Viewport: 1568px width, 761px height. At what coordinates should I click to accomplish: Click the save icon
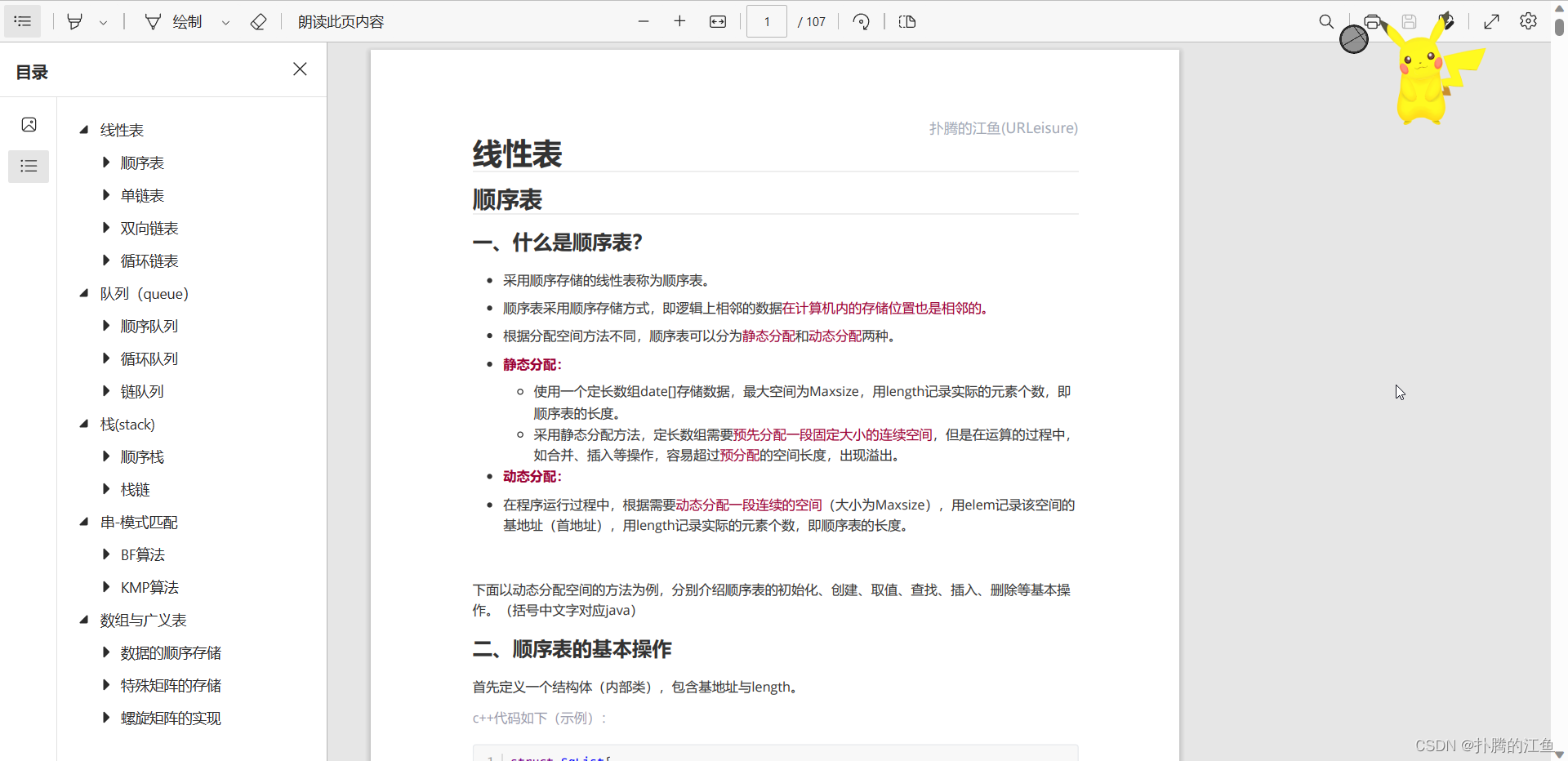coord(1409,22)
